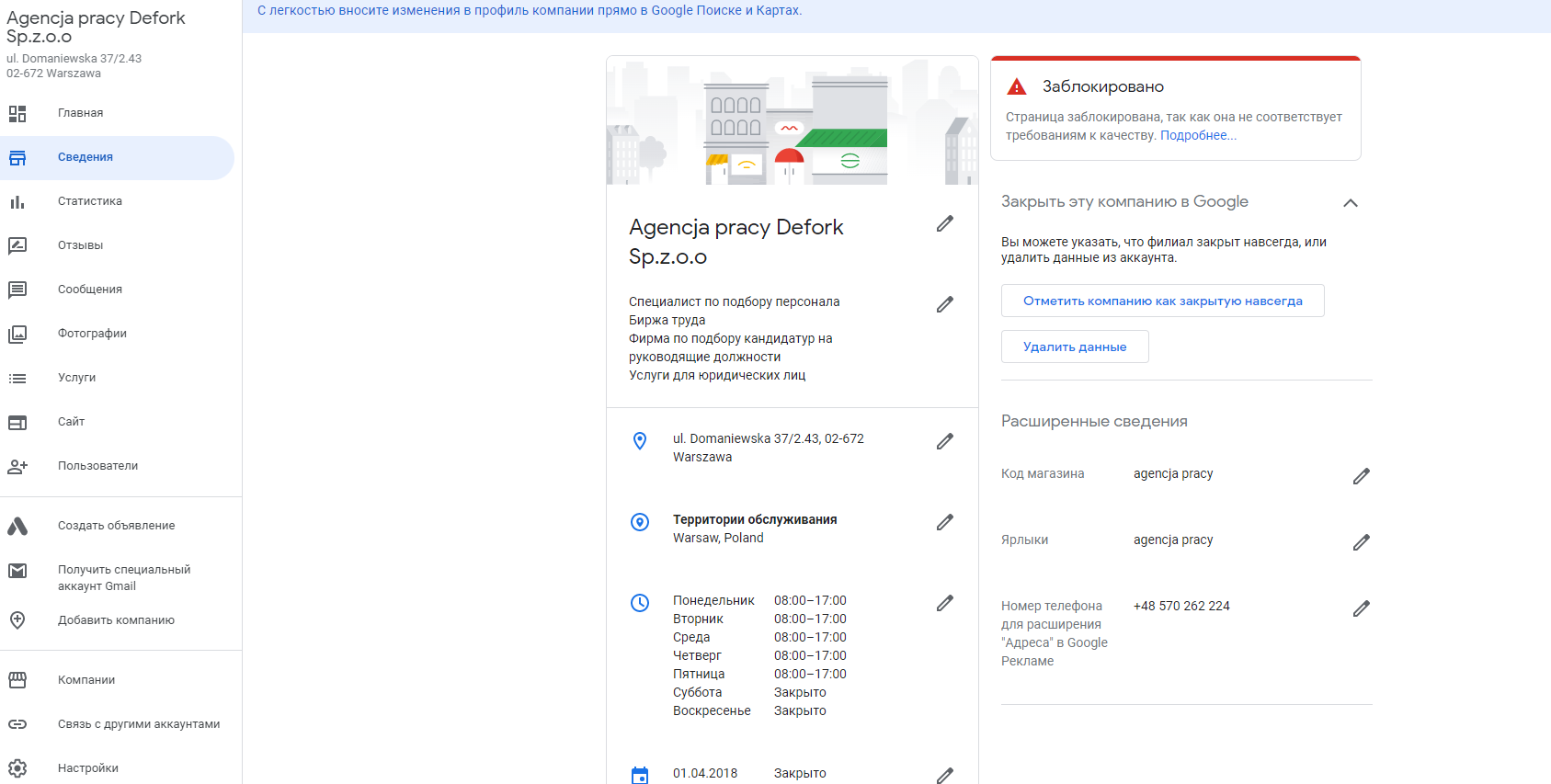The image size is (1551, 784).
Task: Click the top banner about Google Поиске и Картах
Action: point(530,11)
